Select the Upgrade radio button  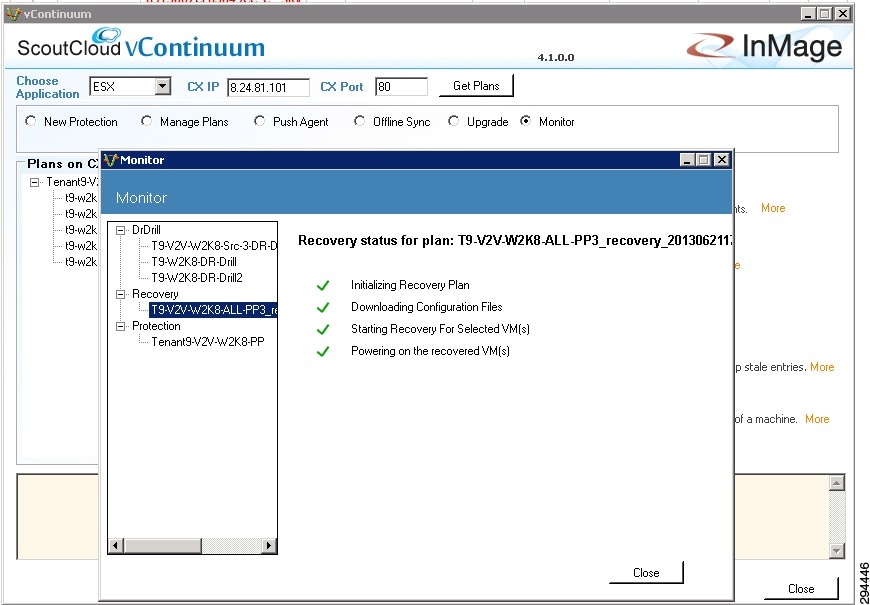(x=453, y=121)
